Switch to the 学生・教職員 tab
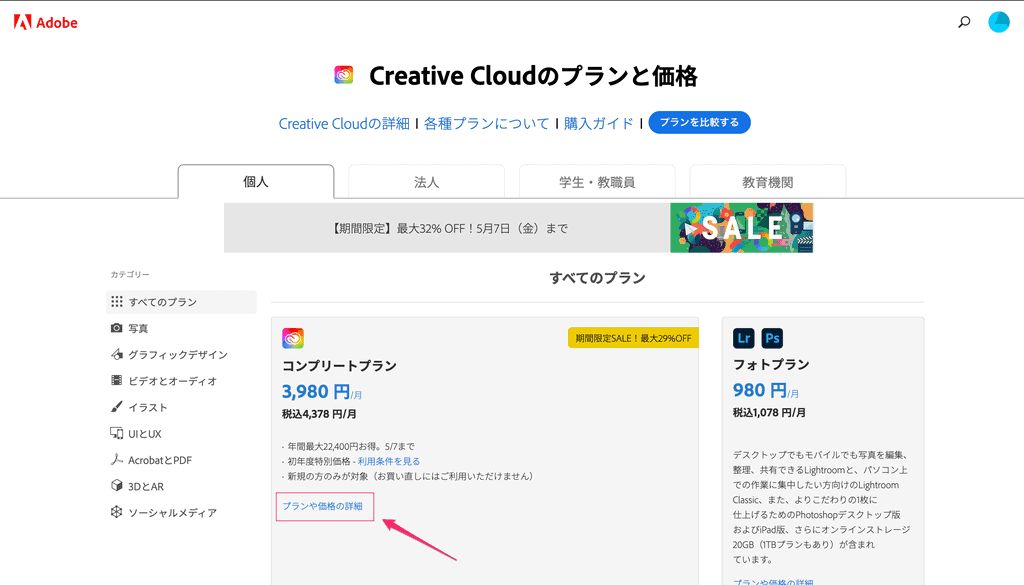Screen dimensions: 1024x585 597,182
